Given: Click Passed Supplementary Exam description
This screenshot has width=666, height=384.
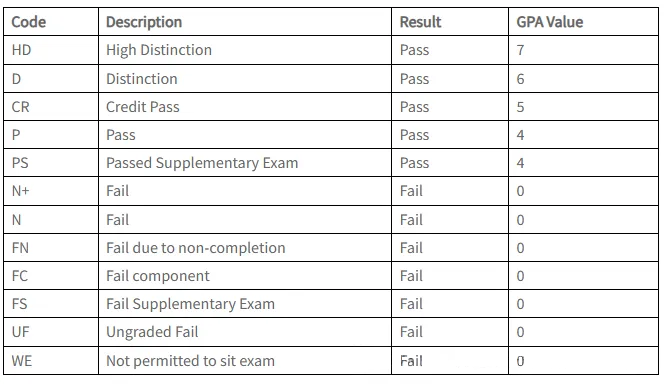Looking at the screenshot, I should pyautogui.click(x=202, y=163).
